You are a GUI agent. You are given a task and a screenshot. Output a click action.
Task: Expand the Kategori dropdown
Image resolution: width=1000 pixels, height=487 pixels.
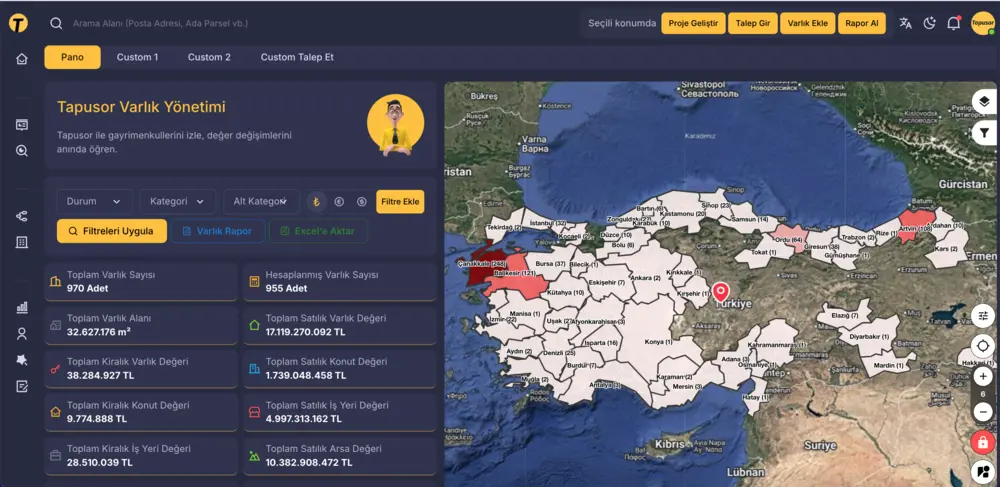pyautogui.click(x=178, y=201)
